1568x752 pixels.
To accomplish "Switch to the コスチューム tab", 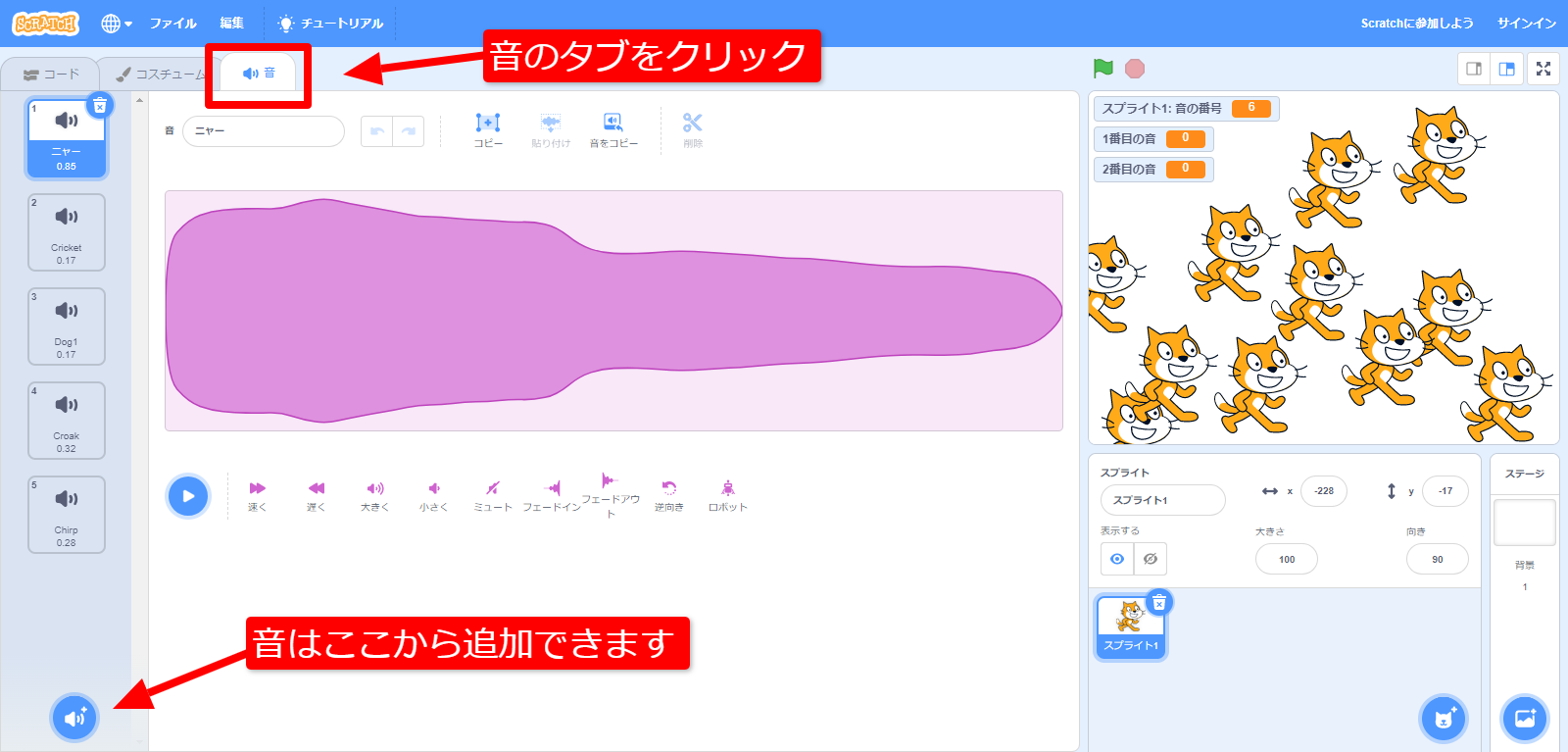I will tap(160, 75).
